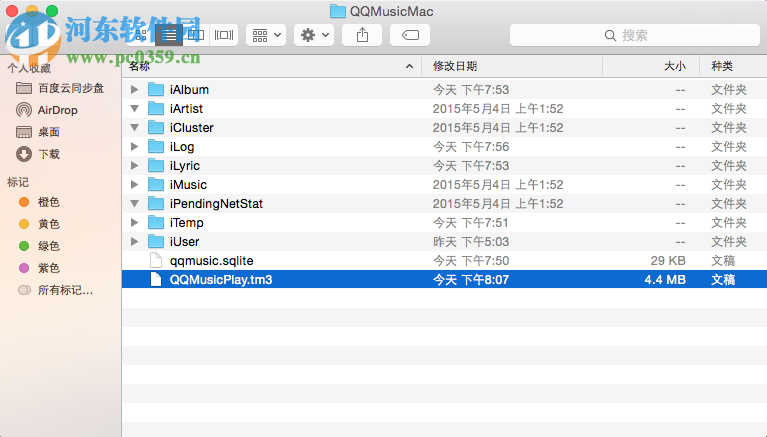
Task: Click the iUser date 昨天 下午5:03
Action: click(x=471, y=242)
